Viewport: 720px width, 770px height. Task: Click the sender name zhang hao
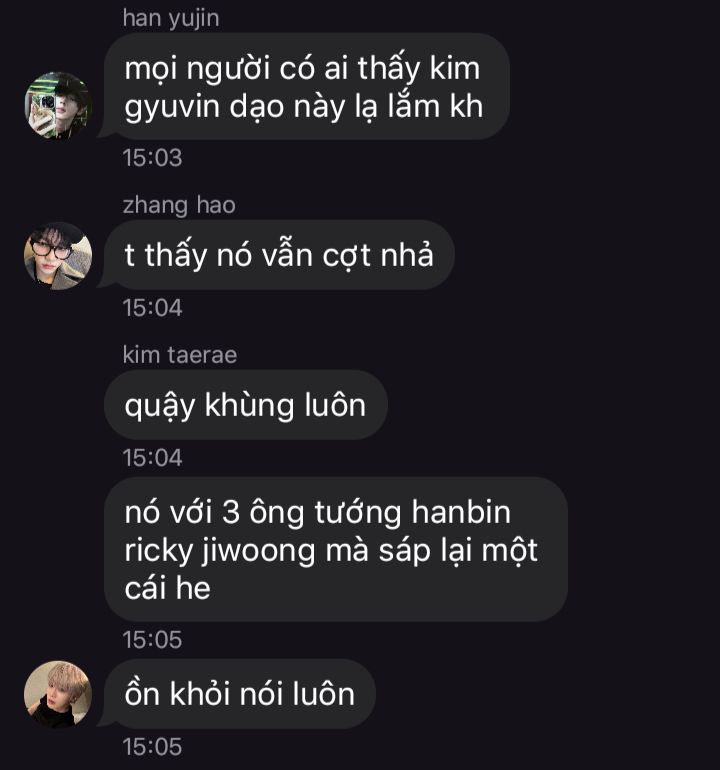click(x=179, y=205)
